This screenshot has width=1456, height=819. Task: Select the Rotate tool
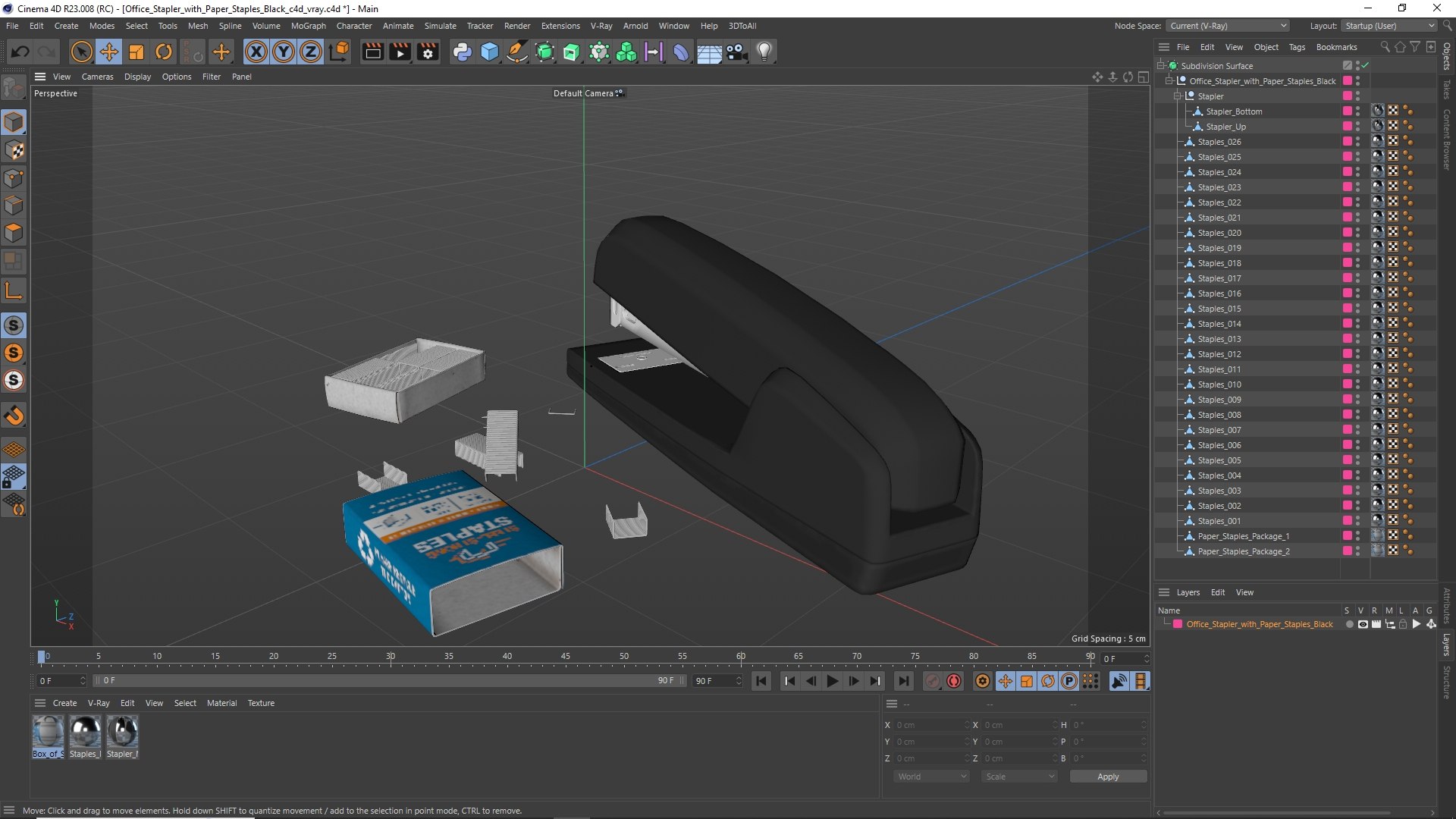164,52
